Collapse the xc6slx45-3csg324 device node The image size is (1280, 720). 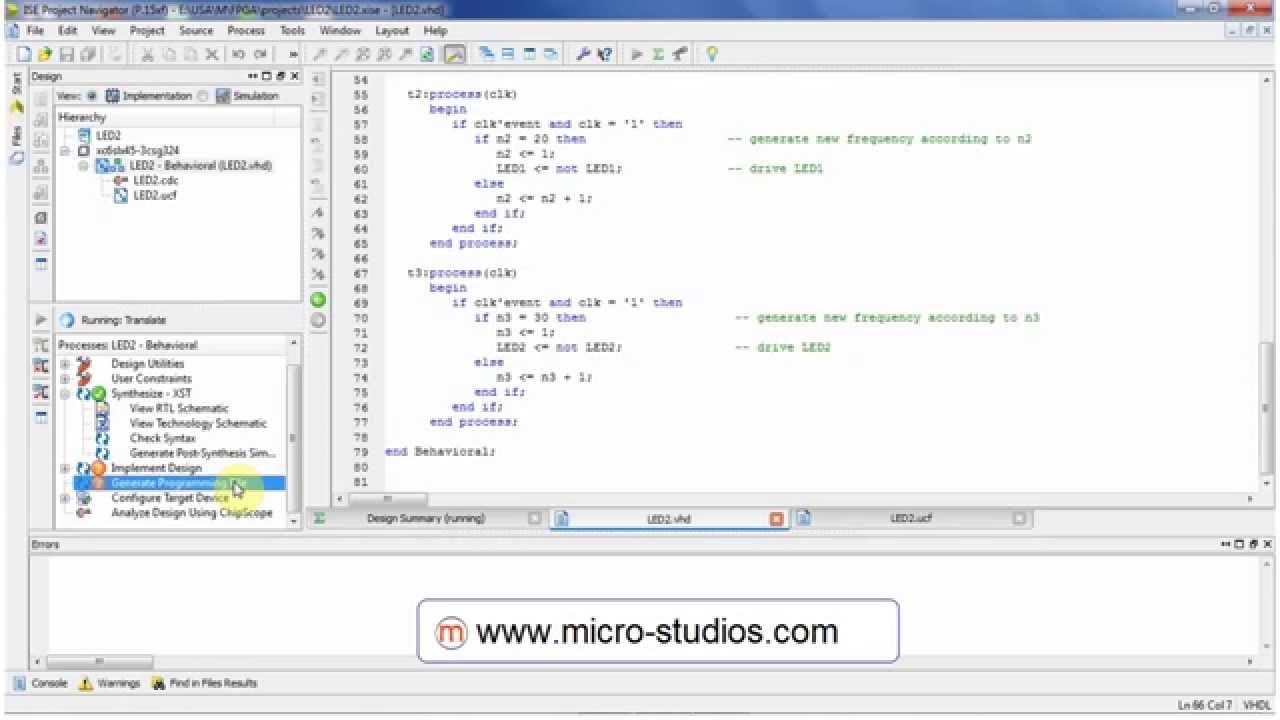pyautogui.click(x=66, y=151)
